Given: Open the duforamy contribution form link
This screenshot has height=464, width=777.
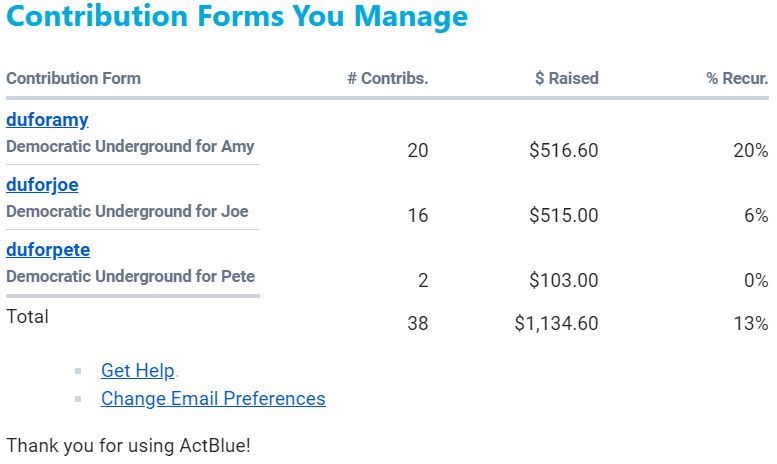Looking at the screenshot, I should click(47, 120).
